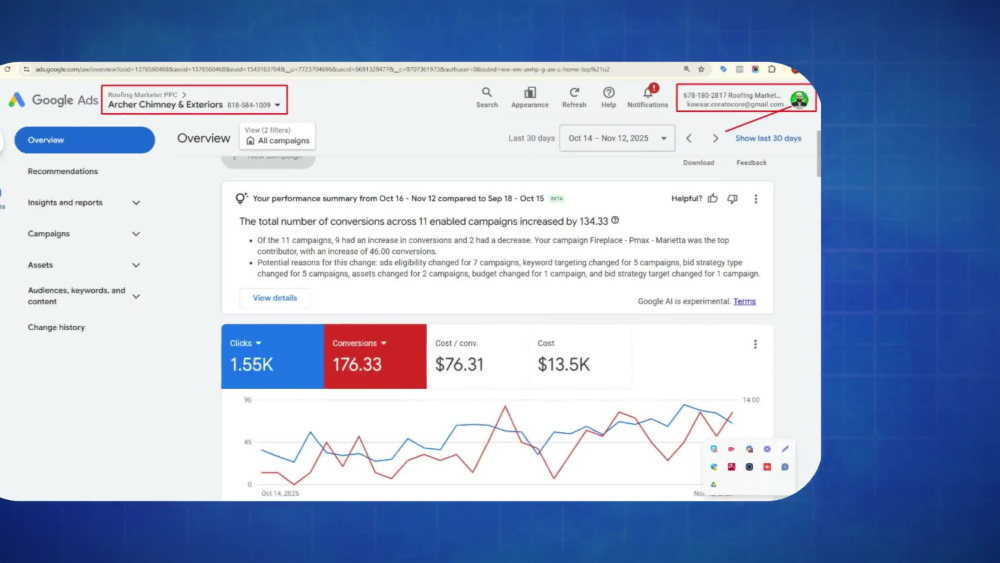This screenshot has height=563, width=1000.
Task: Open the performance summary three-dot menu
Action: (756, 198)
